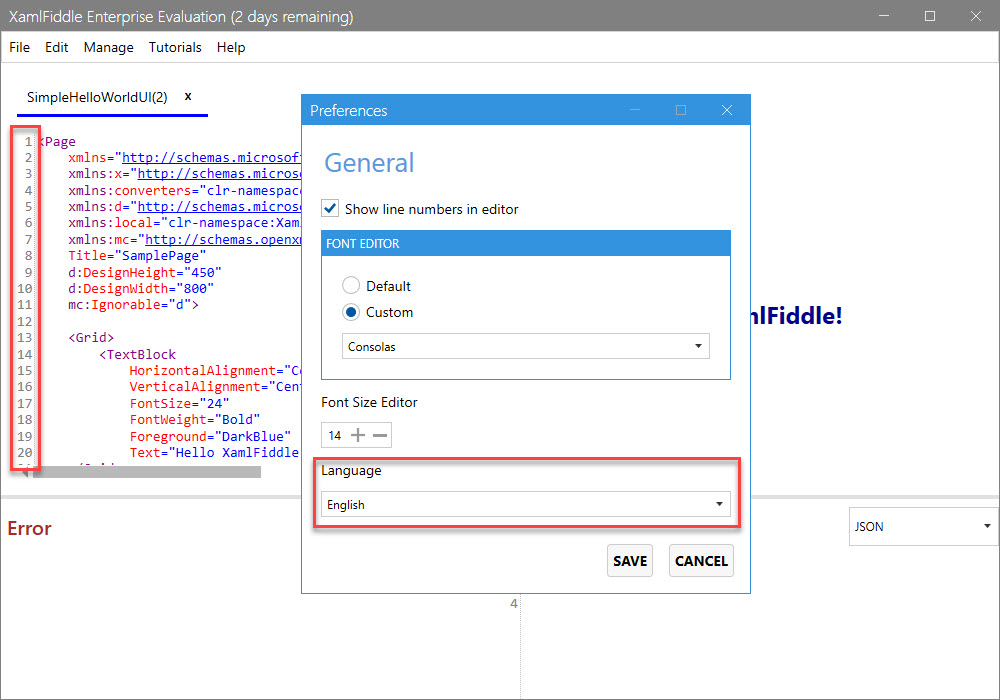Viewport: 1000px width, 700px height.
Task: Open the Manage menu
Action: click(x=108, y=47)
